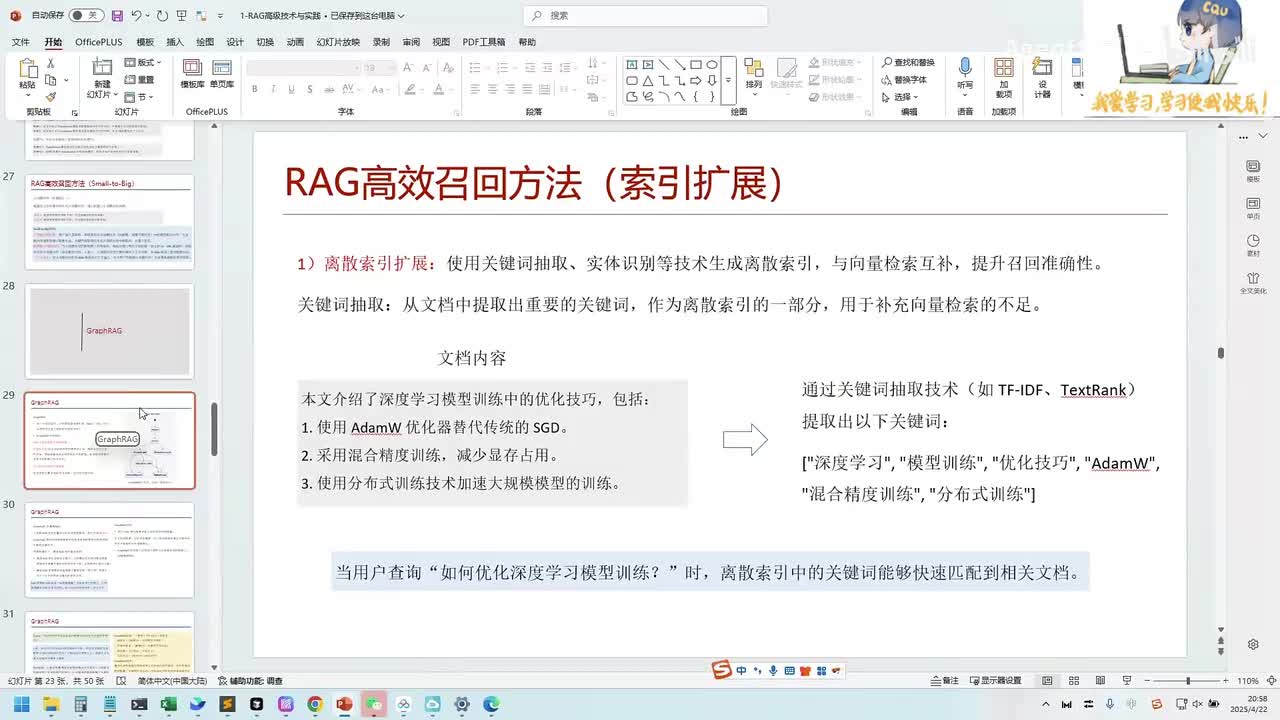
Task: Start slideshow from beginning in quick access toolbar
Action: [182, 16]
